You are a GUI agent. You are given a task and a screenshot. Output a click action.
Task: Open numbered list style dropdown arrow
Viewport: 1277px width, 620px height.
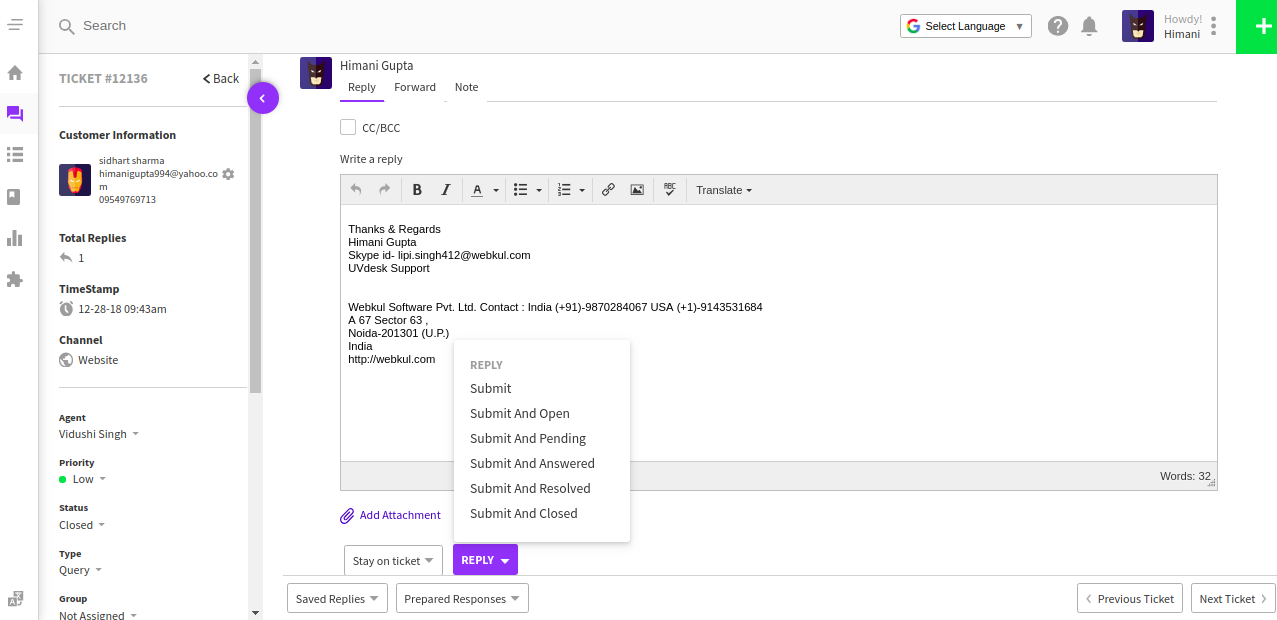582,190
